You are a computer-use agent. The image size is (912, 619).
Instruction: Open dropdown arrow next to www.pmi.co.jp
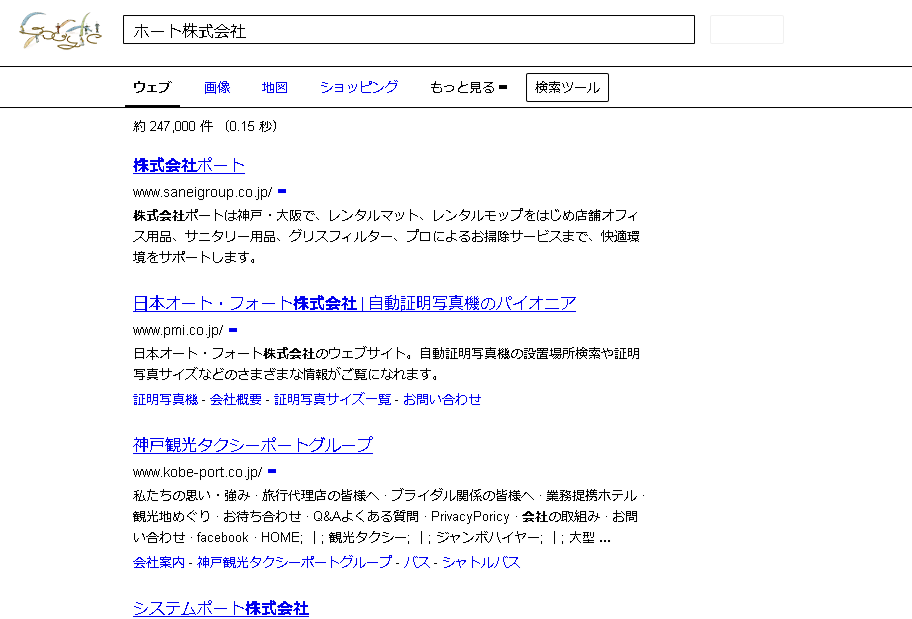233,330
